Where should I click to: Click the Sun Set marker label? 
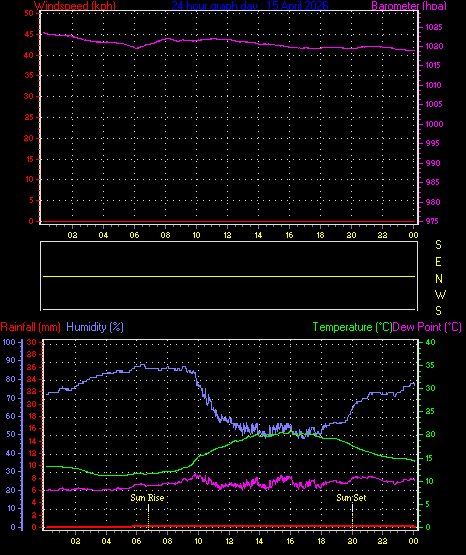click(x=351, y=498)
